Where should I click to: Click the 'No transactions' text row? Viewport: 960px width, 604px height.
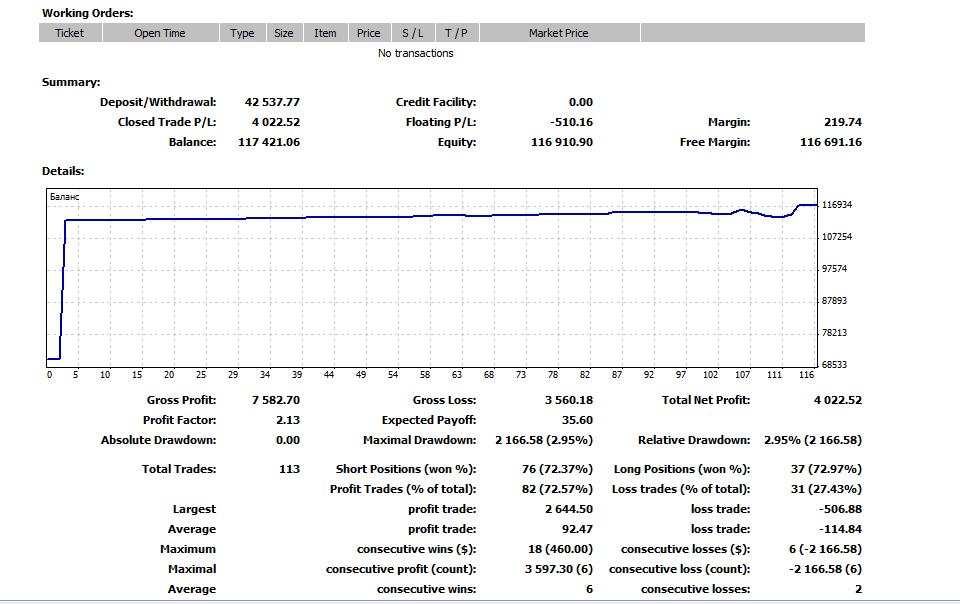415,53
